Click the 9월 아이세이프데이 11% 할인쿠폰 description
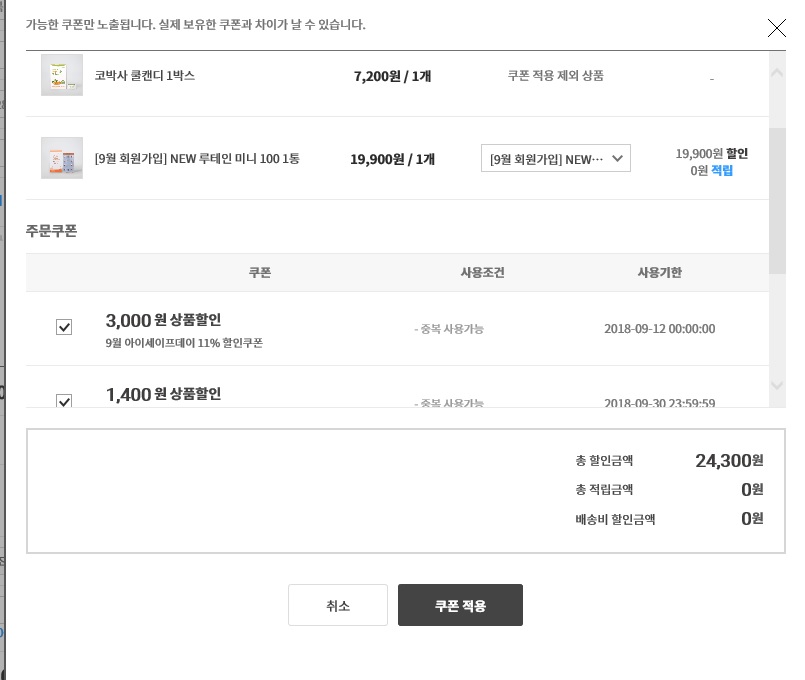 tap(184, 343)
